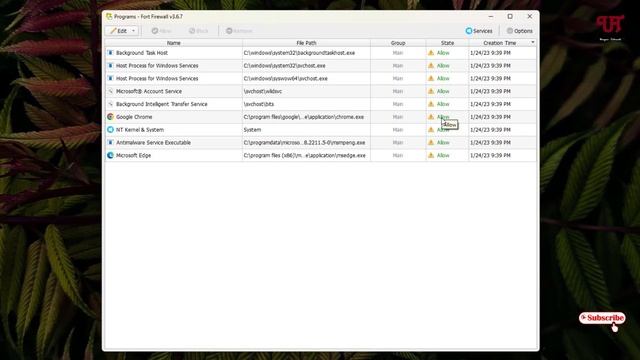Open the Options window
The image size is (640, 360).
[x=520, y=31]
